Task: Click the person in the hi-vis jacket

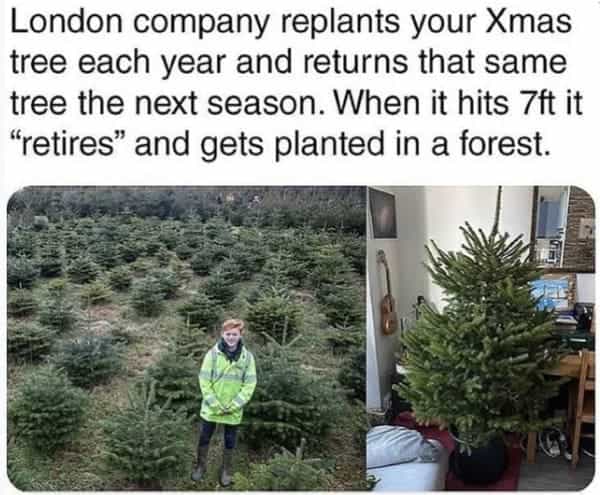Action: 227,400
